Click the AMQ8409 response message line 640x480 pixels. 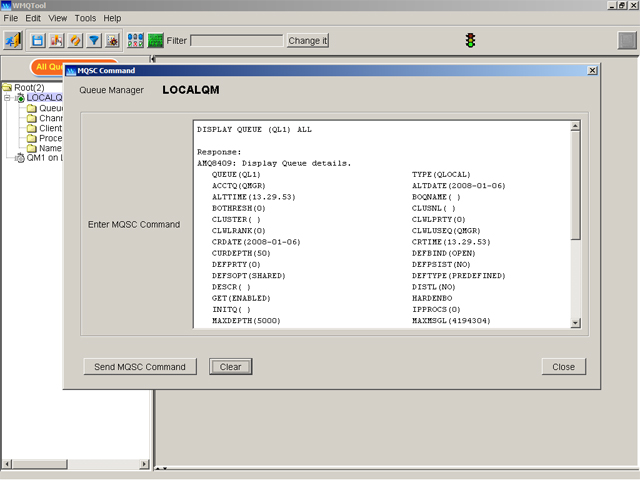(274, 163)
